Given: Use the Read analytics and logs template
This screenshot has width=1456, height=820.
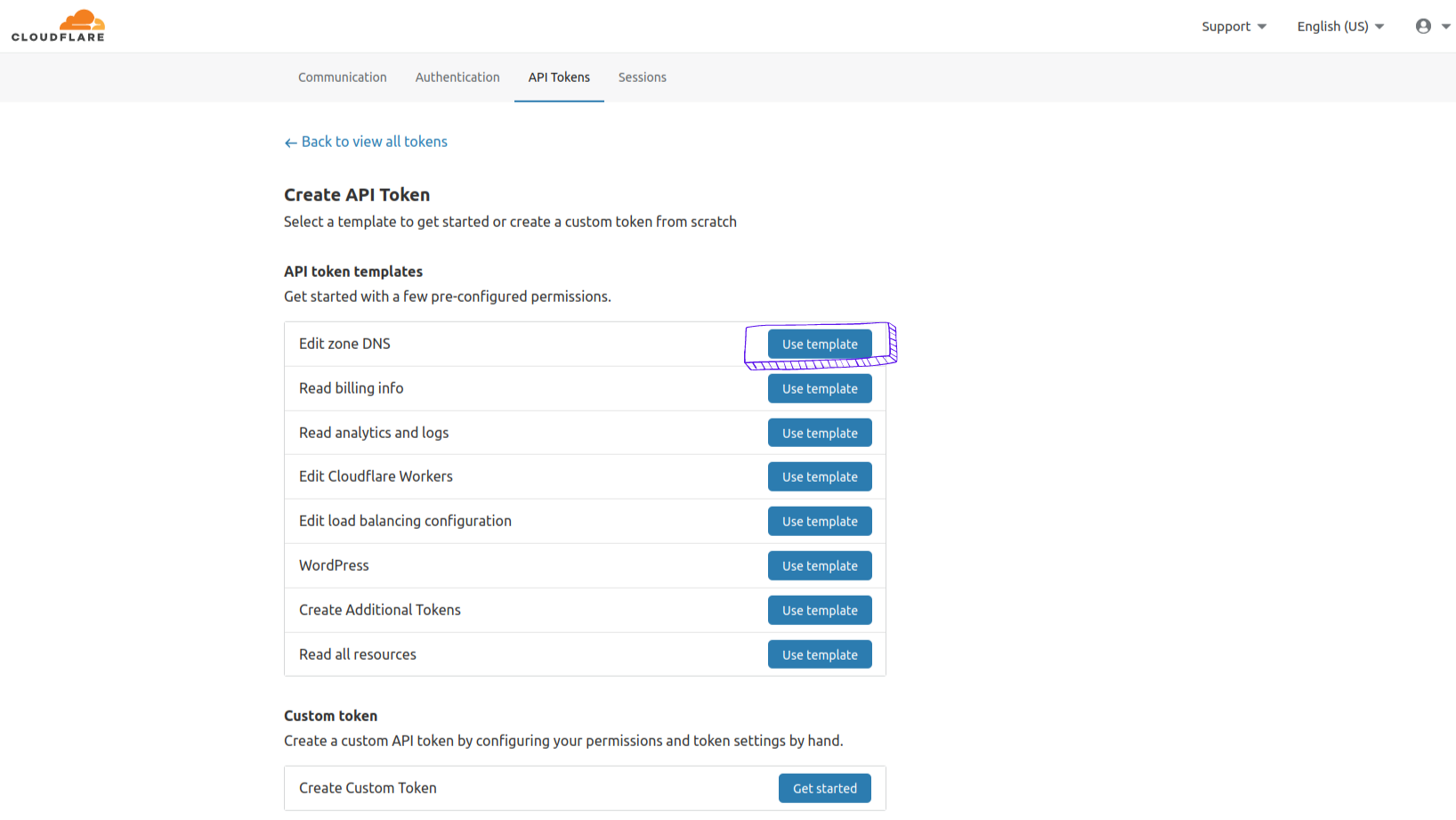Looking at the screenshot, I should pyautogui.click(x=819, y=432).
